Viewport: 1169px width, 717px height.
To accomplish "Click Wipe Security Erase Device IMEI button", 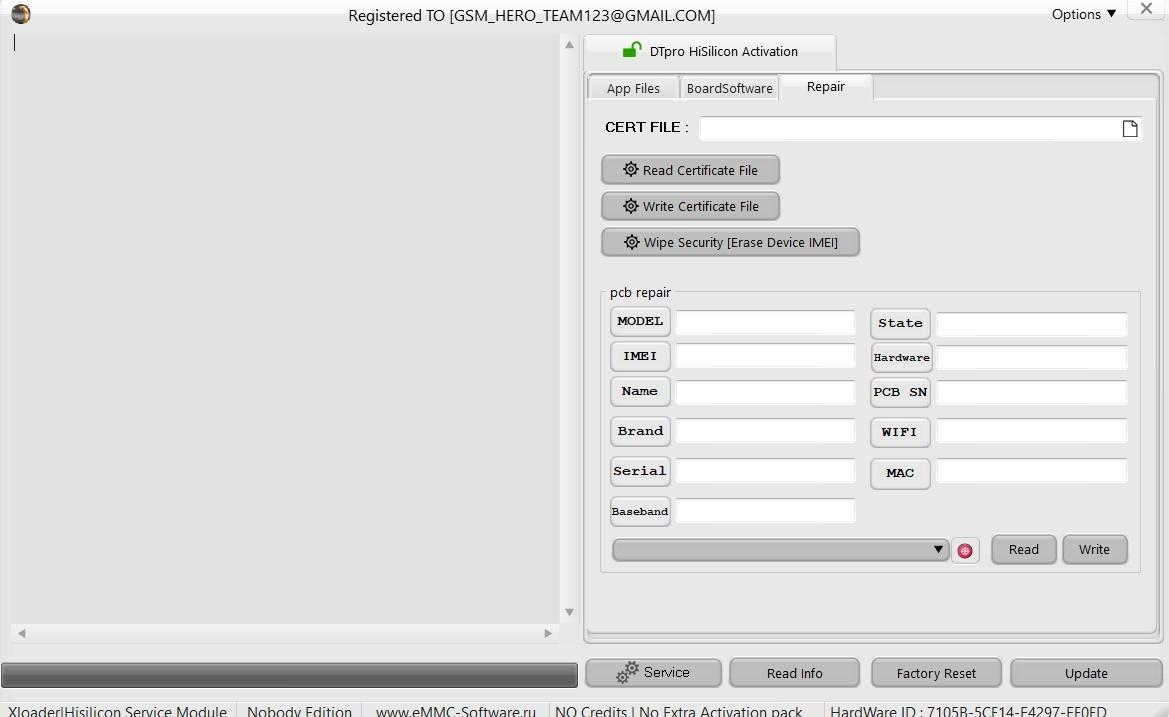I will point(731,242).
